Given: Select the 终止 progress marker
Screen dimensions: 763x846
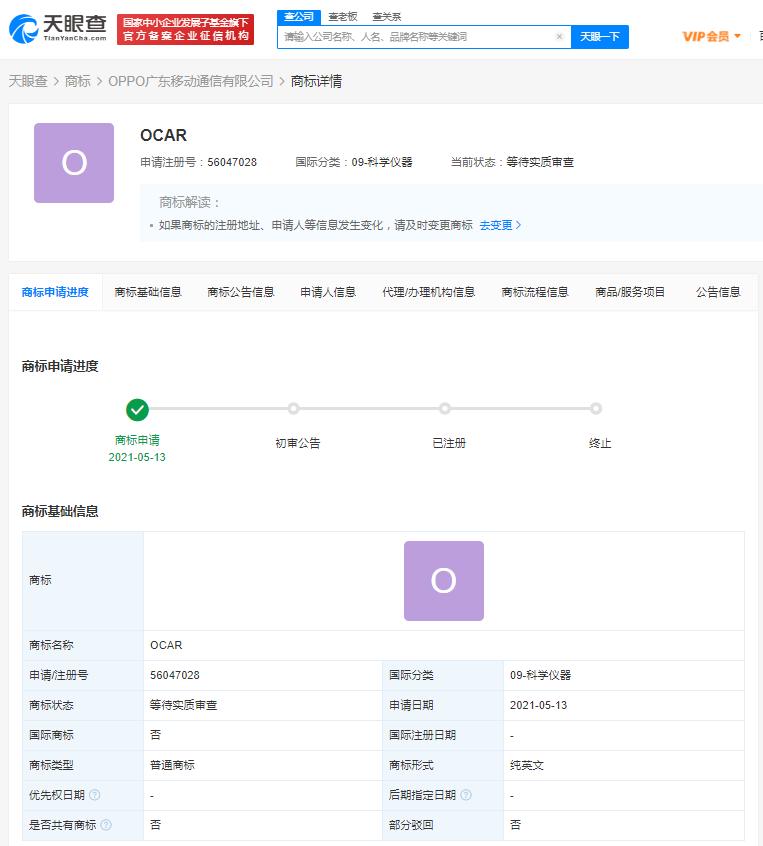Looking at the screenshot, I should (596, 408).
